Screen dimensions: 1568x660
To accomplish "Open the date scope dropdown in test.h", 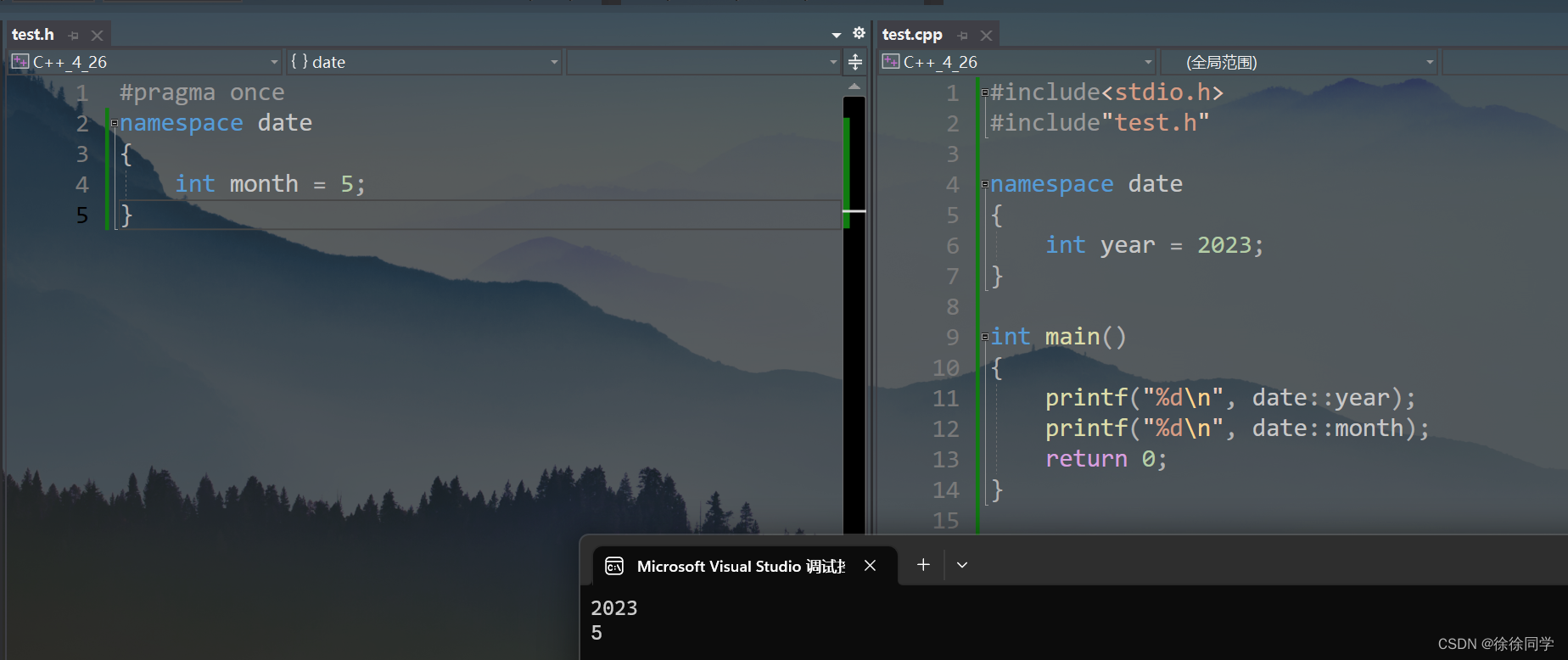I will pyautogui.click(x=424, y=62).
